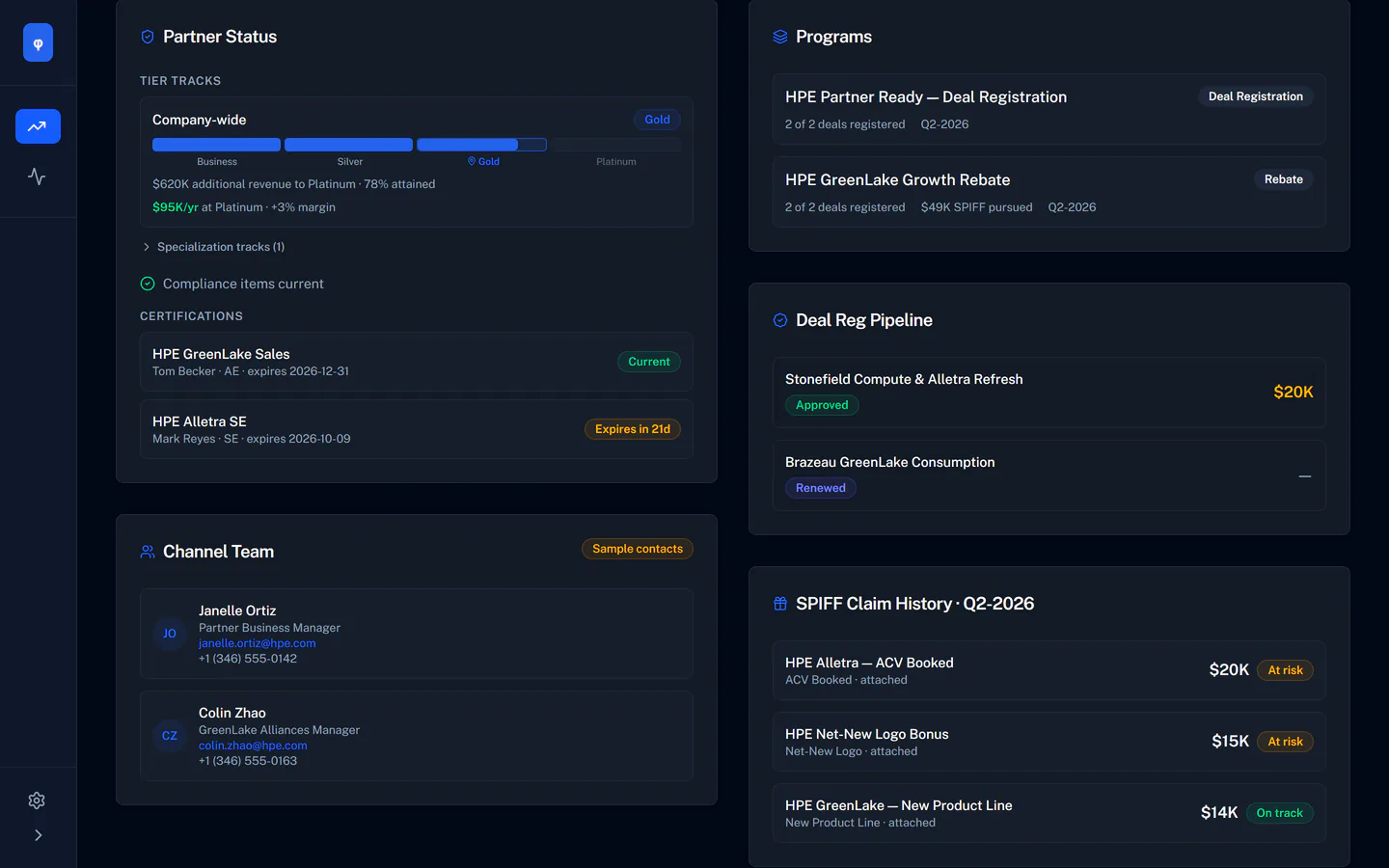This screenshot has height=868, width=1389.
Task: Click the Gold tier badge on Company-wide
Action: click(657, 120)
